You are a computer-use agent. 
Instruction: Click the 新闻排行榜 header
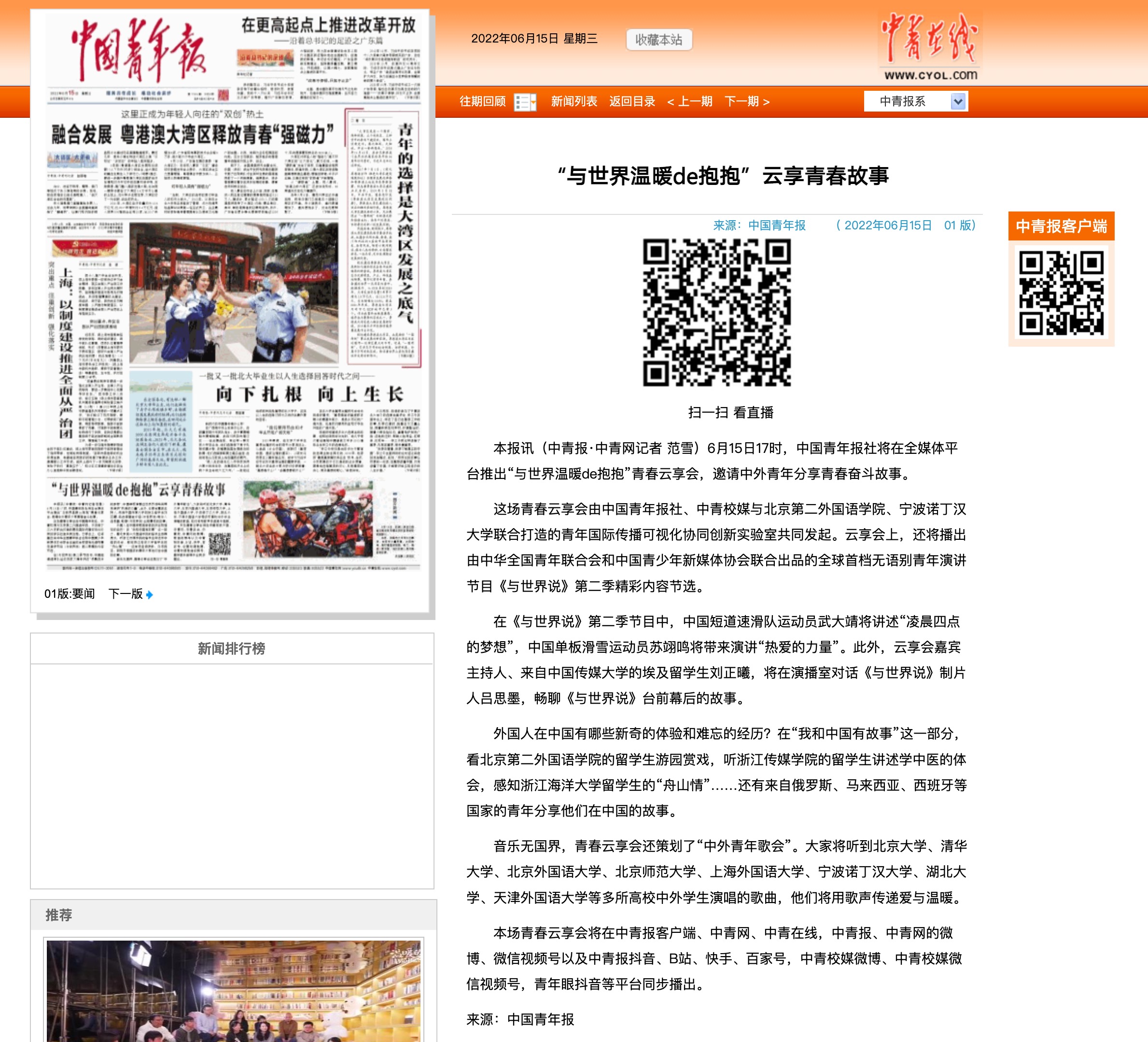click(232, 649)
